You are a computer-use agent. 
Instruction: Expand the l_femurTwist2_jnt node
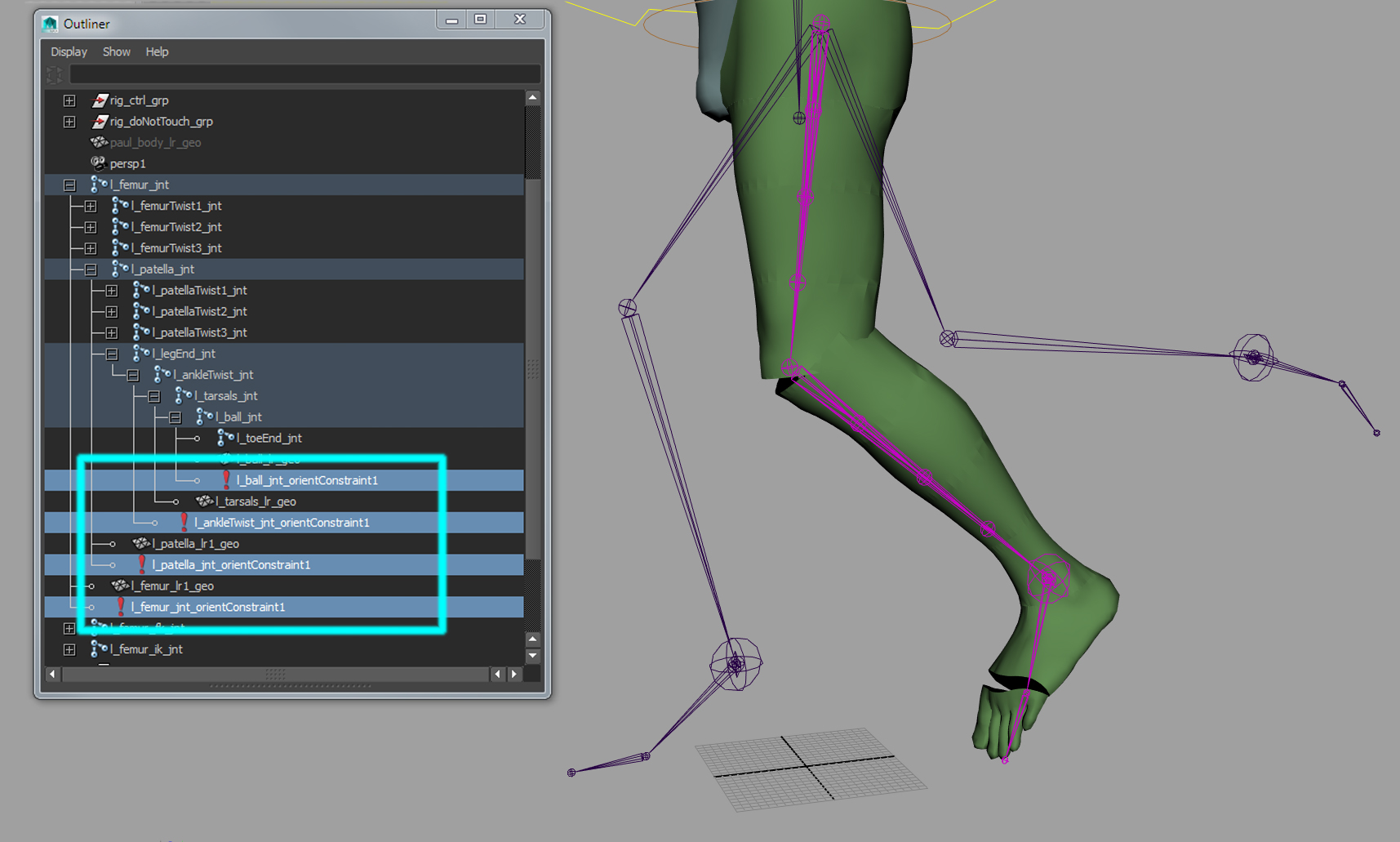pyautogui.click(x=91, y=227)
